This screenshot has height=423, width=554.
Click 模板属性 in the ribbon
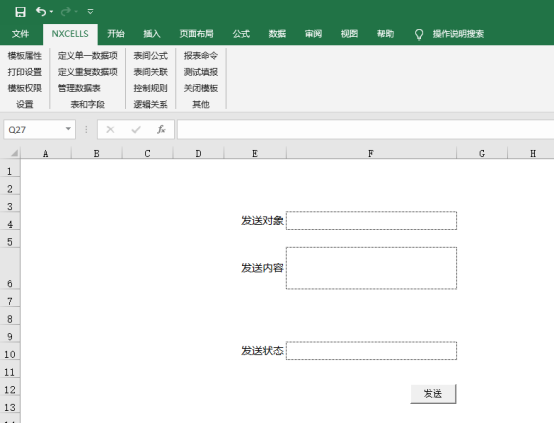(25, 56)
